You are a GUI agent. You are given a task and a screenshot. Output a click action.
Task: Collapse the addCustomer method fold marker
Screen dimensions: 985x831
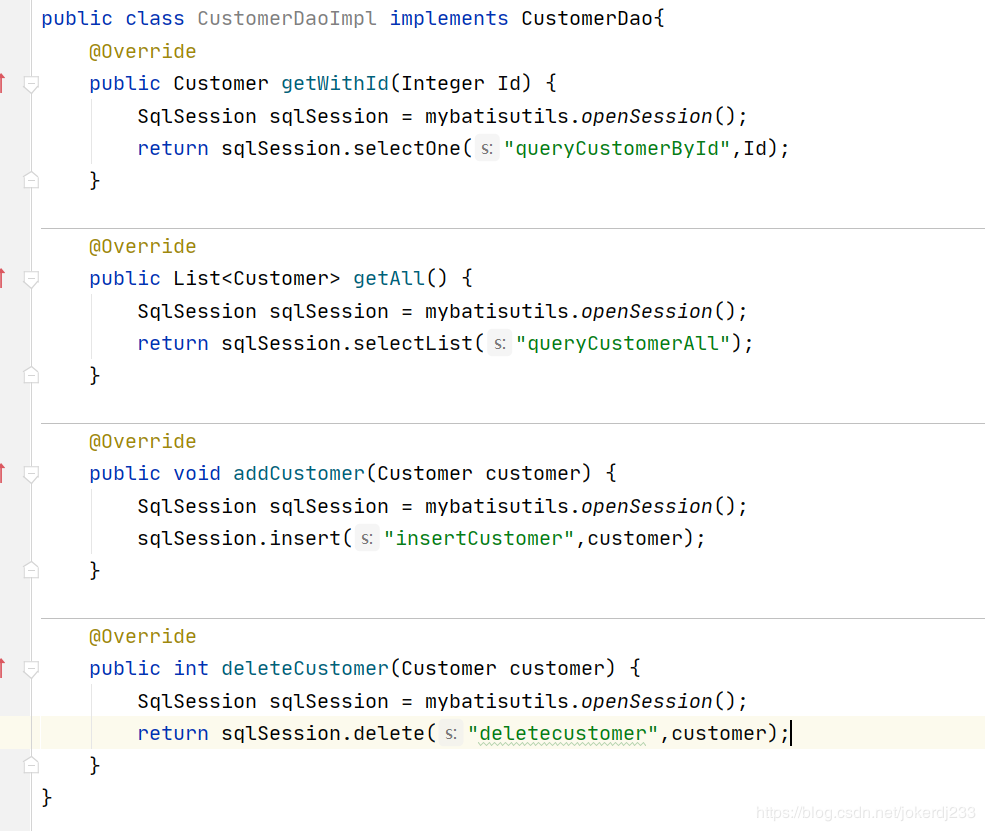tap(31, 474)
